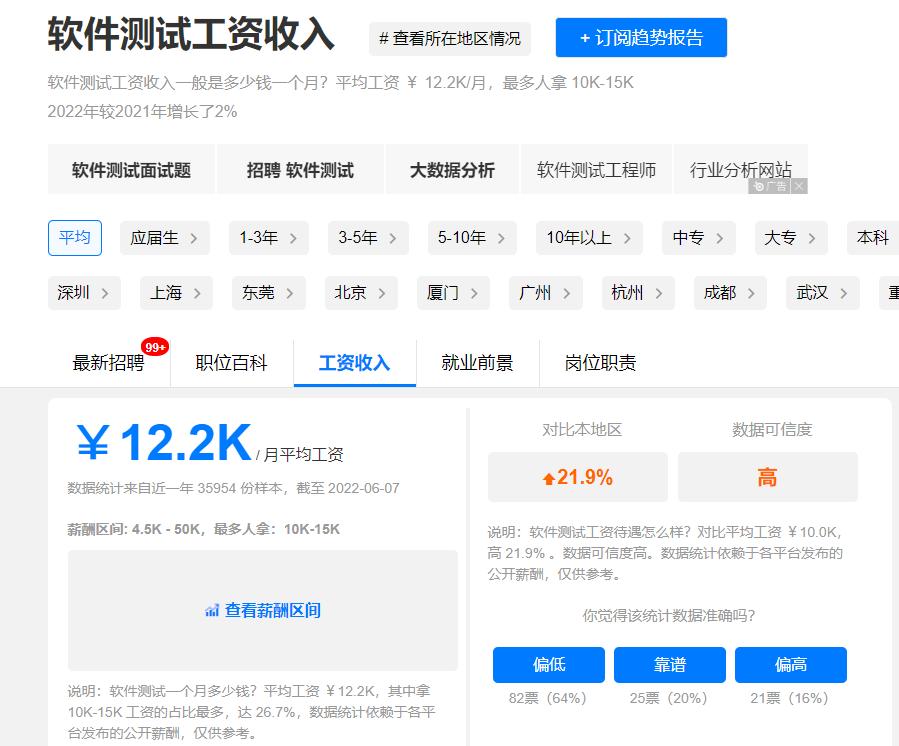Click the 软件测试面试题 search button
899x746 pixels.
pos(131,169)
